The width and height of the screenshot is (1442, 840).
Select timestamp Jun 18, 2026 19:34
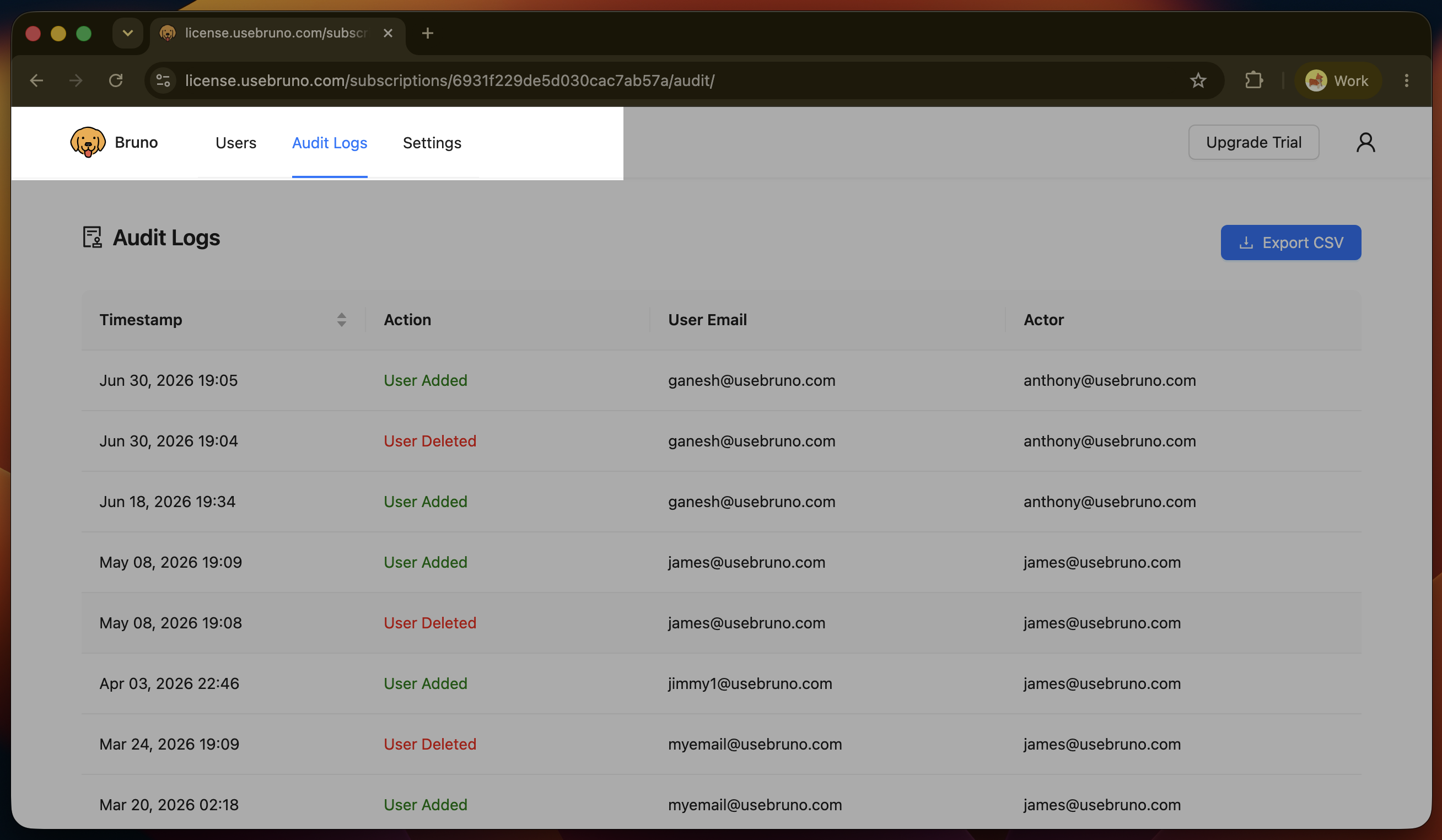point(167,502)
